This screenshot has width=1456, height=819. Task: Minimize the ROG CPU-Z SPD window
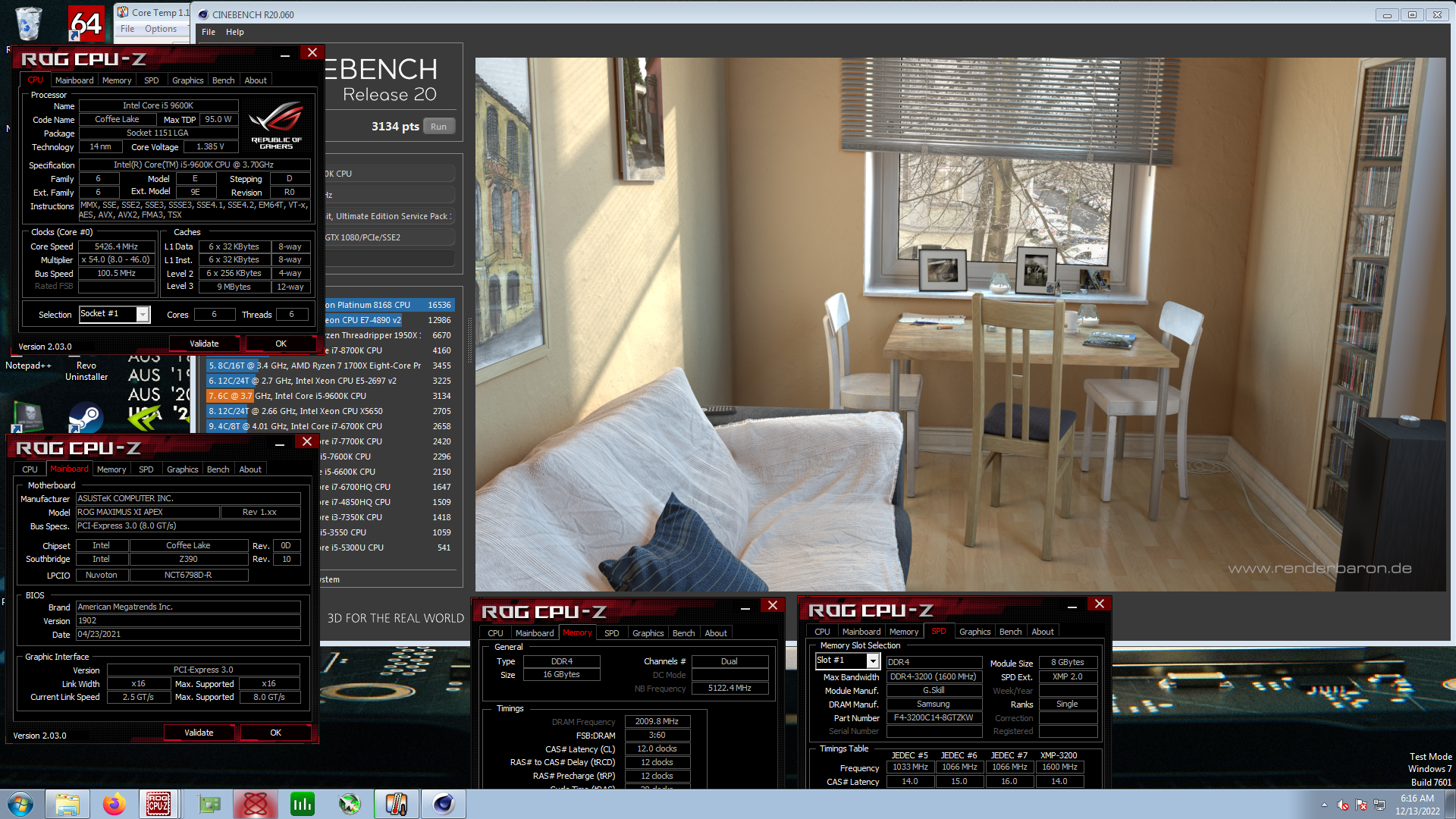pyautogui.click(x=1072, y=606)
